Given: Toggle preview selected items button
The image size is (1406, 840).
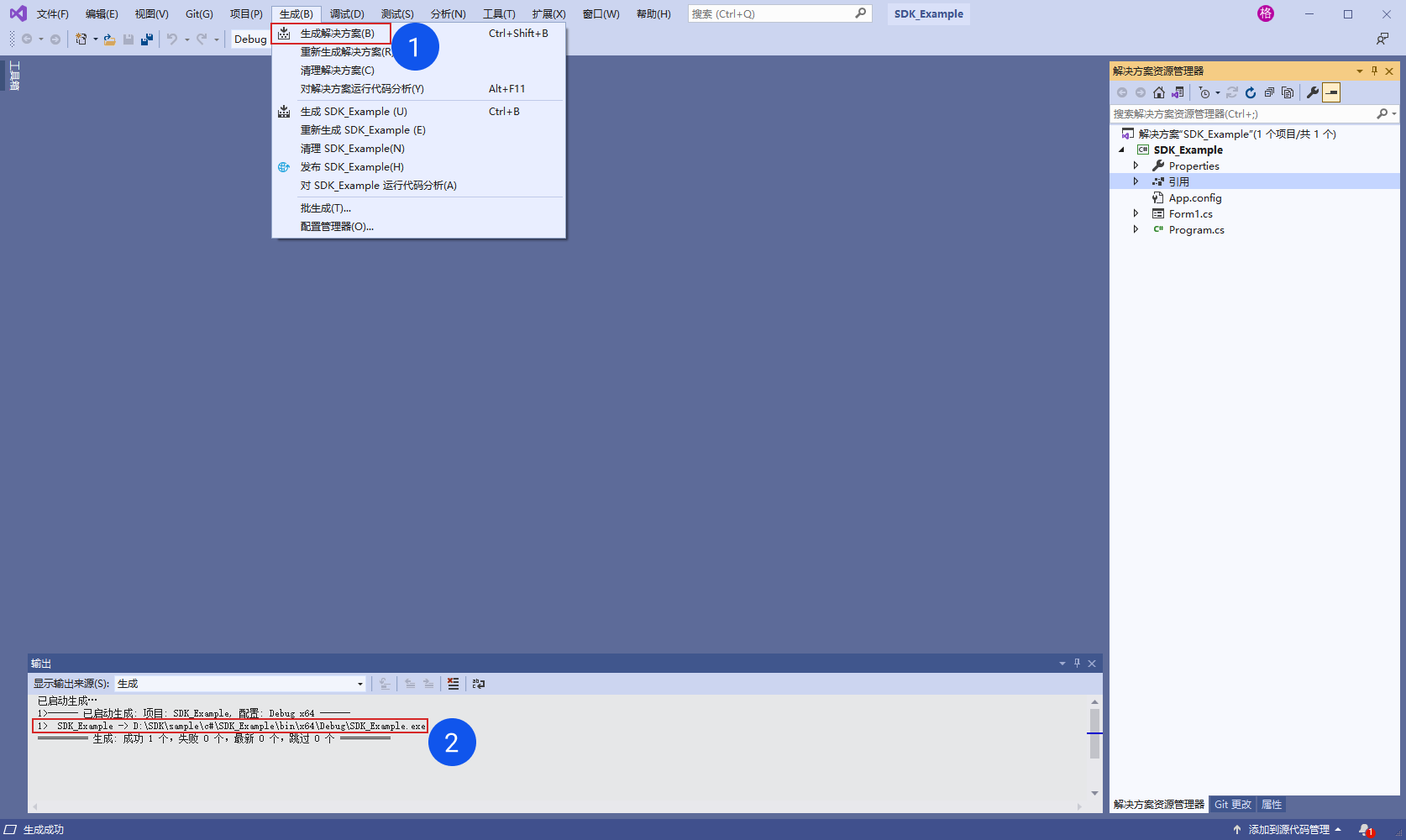Looking at the screenshot, I should 1331,92.
